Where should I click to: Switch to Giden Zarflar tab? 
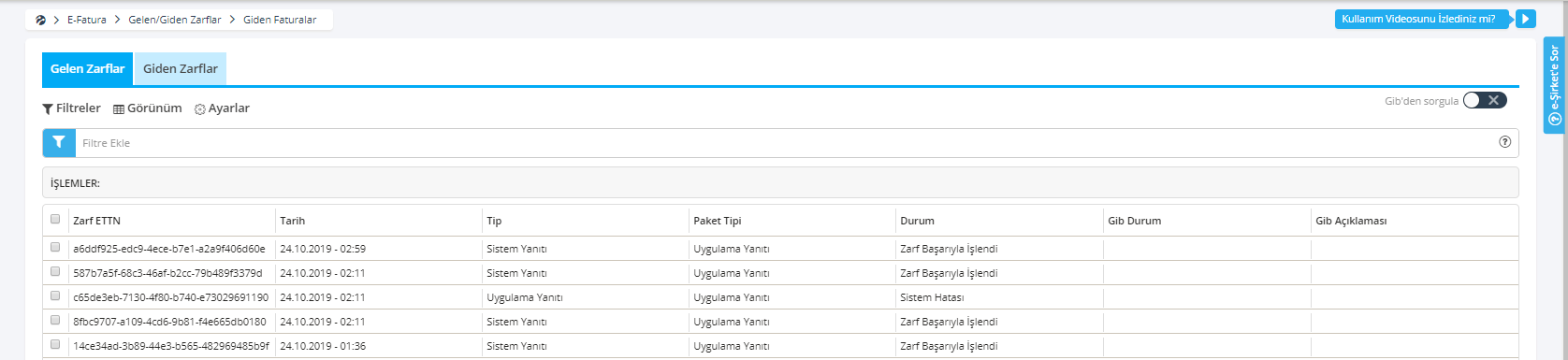pos(181,69)
